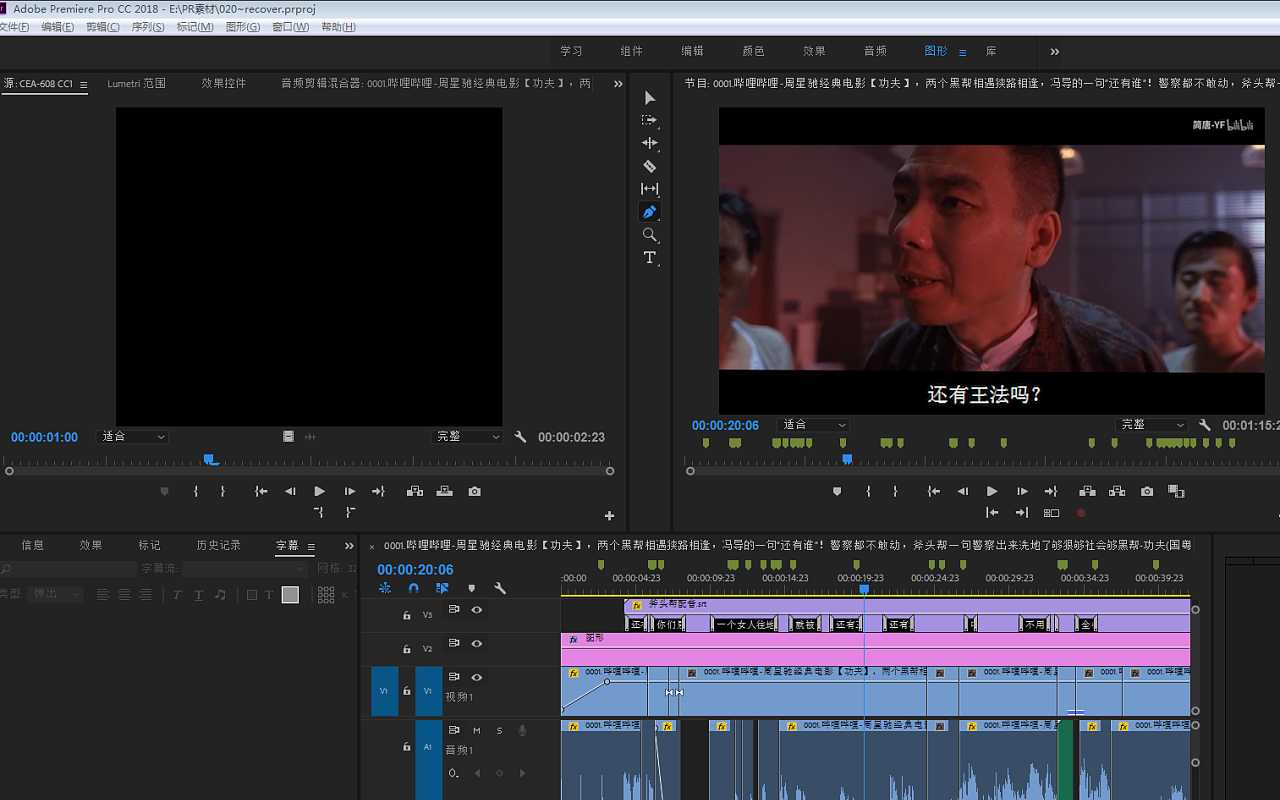Open the 剪辑 menu
Screen dimensions: 1280x800
pyautogui.click(x=104, y=27)
